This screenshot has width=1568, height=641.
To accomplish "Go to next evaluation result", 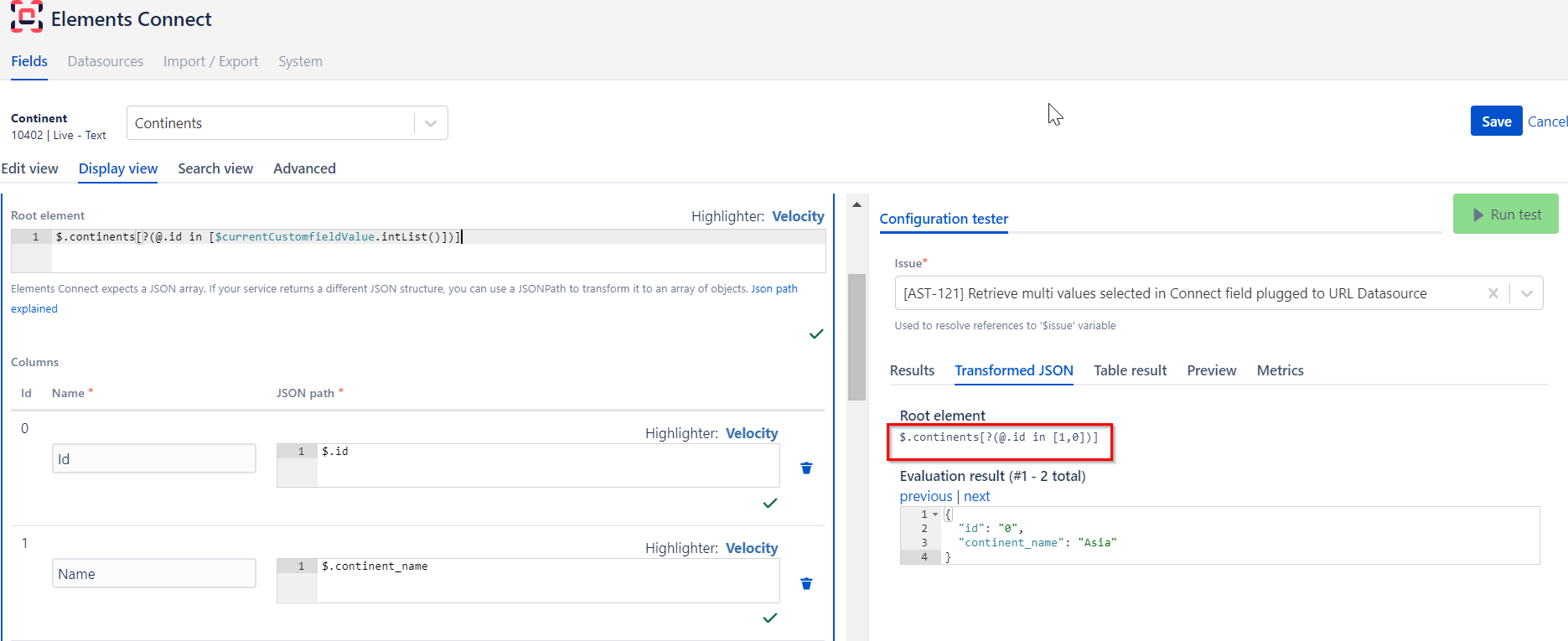I will (x=976, y=496).
